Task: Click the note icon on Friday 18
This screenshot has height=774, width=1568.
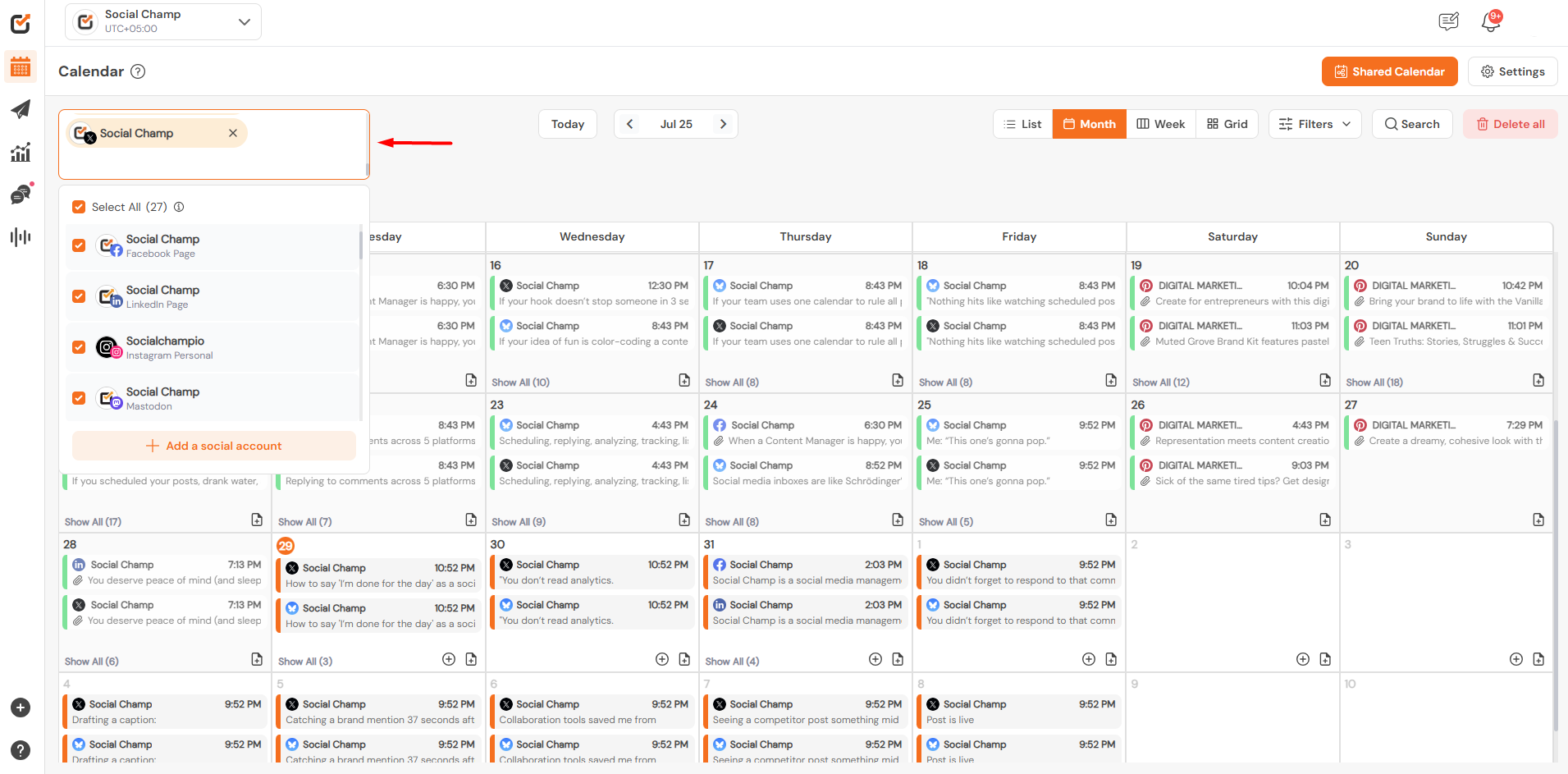Action: [x=1111, y=380]
